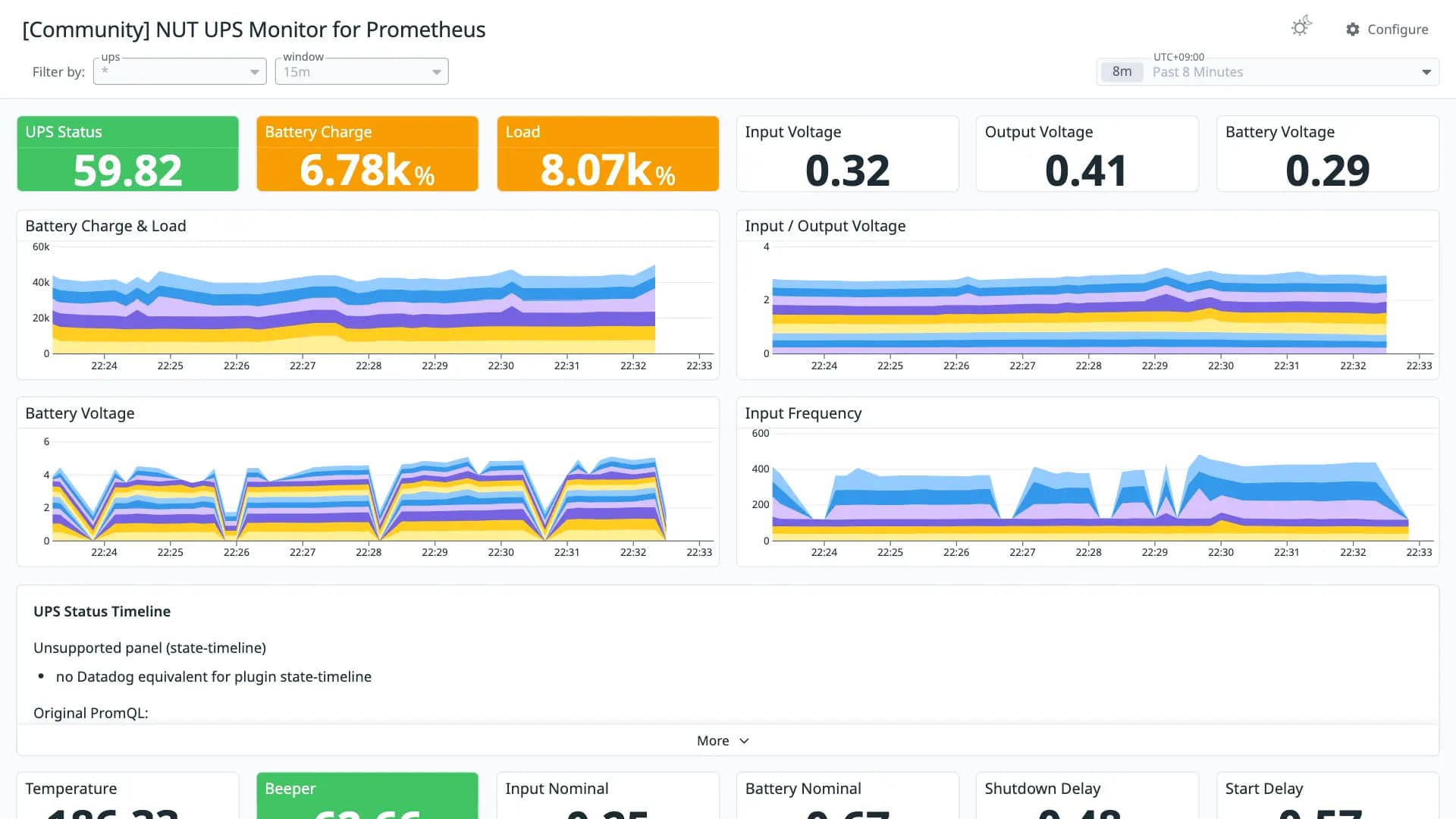Click the Shutdown Delay widget header
Viewport: 1456px width, 819px height.
pyautogui.click(x=1043, y=789)
